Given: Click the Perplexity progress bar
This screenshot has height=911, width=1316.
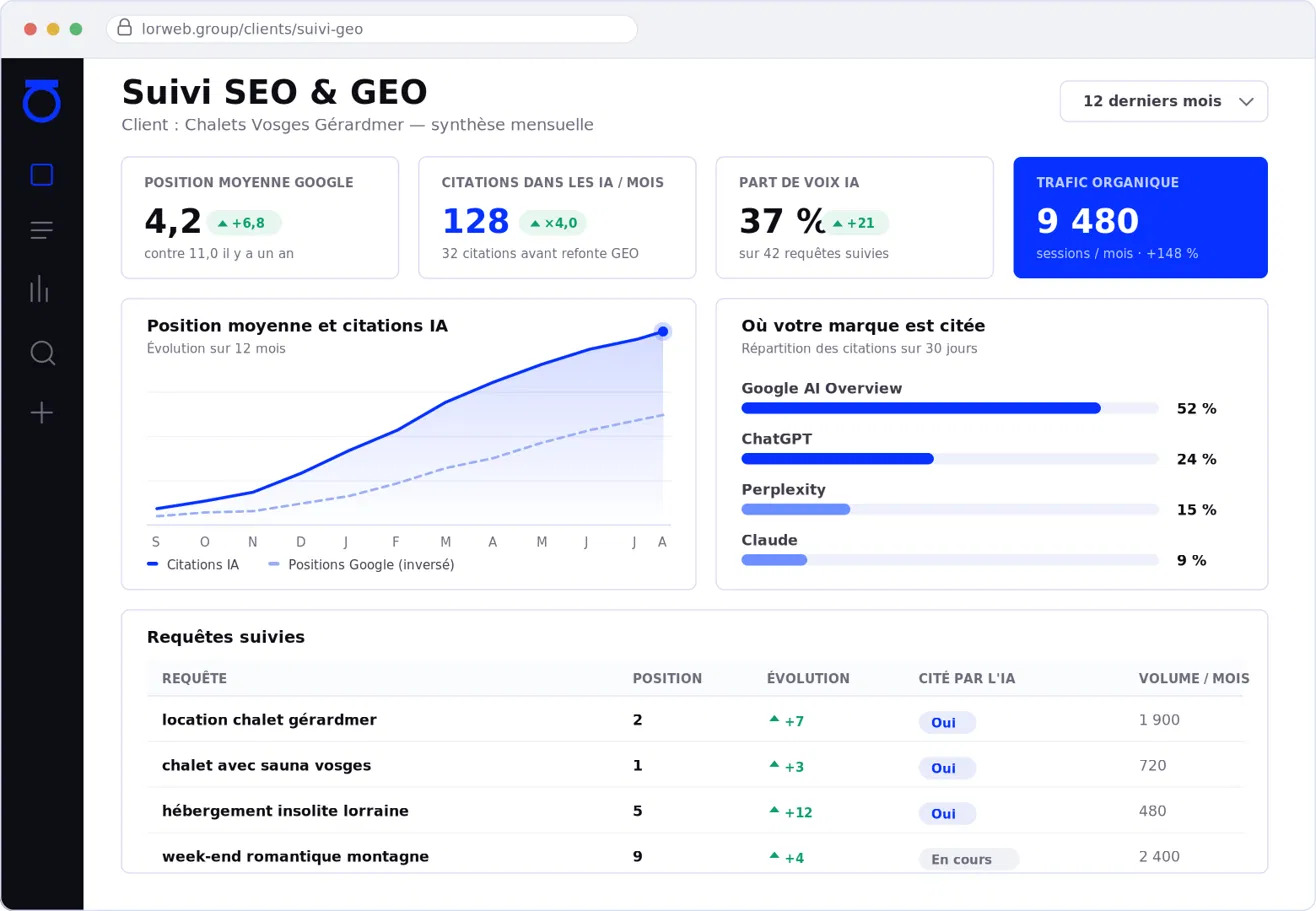Looking at the screenshot, I should (x=950, y=509).
